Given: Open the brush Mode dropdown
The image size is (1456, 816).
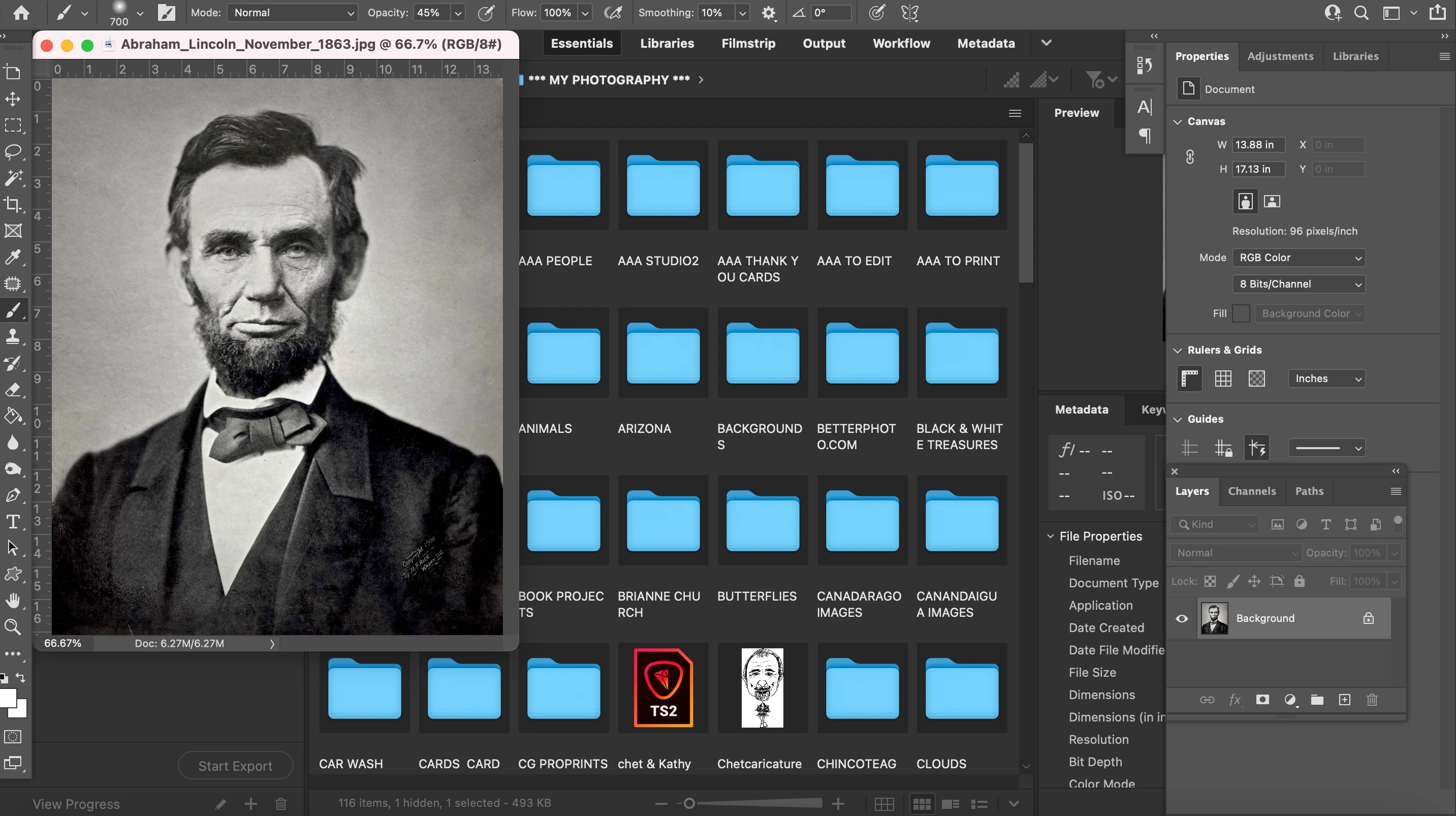Looking at the screenshot, I should (292, 12).
